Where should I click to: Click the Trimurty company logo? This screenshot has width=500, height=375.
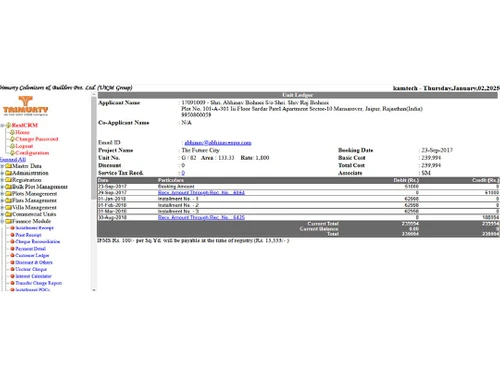(x=26, y=106)
